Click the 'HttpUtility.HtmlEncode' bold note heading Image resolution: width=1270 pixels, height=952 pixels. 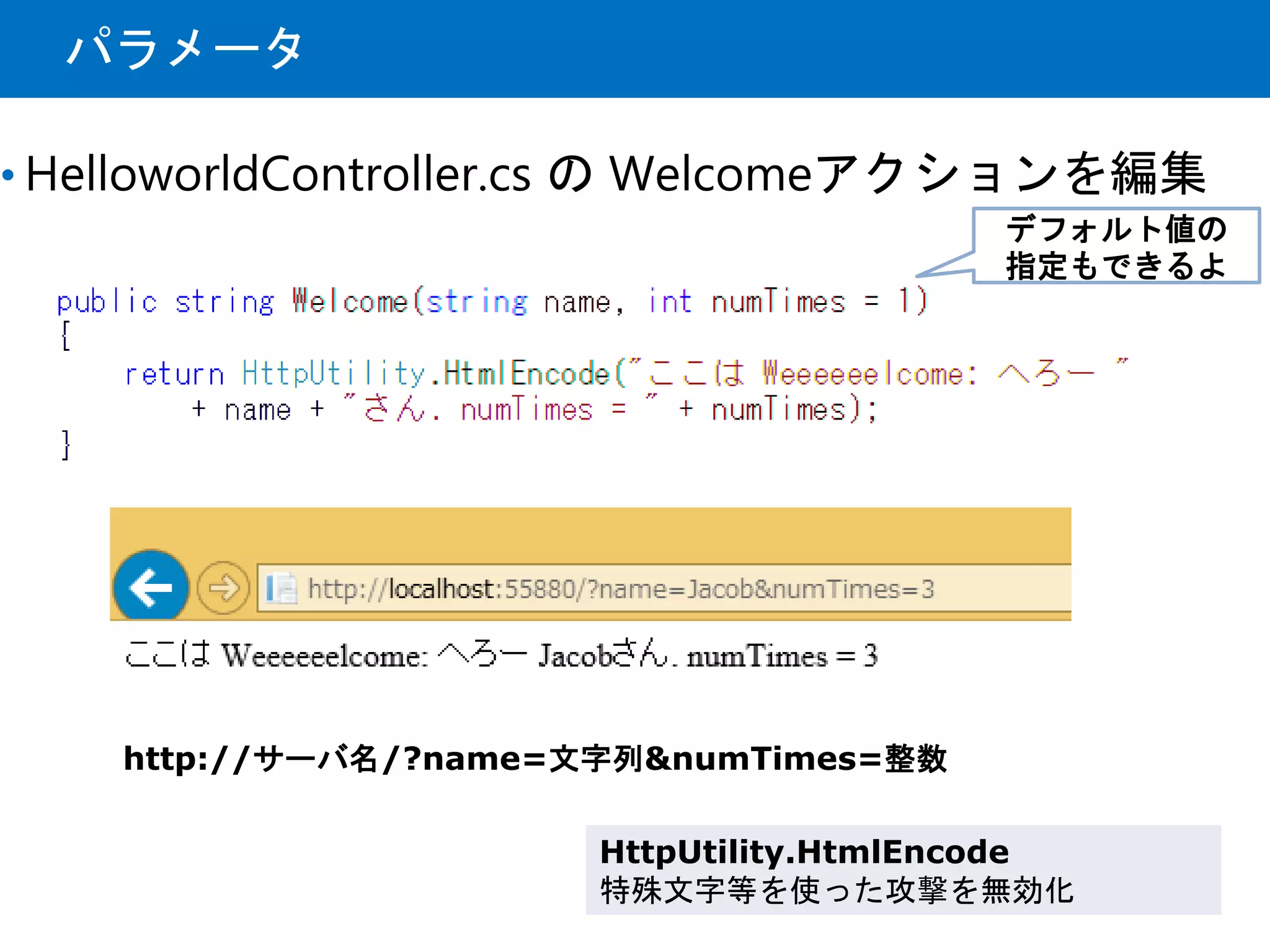coord(804,852)
